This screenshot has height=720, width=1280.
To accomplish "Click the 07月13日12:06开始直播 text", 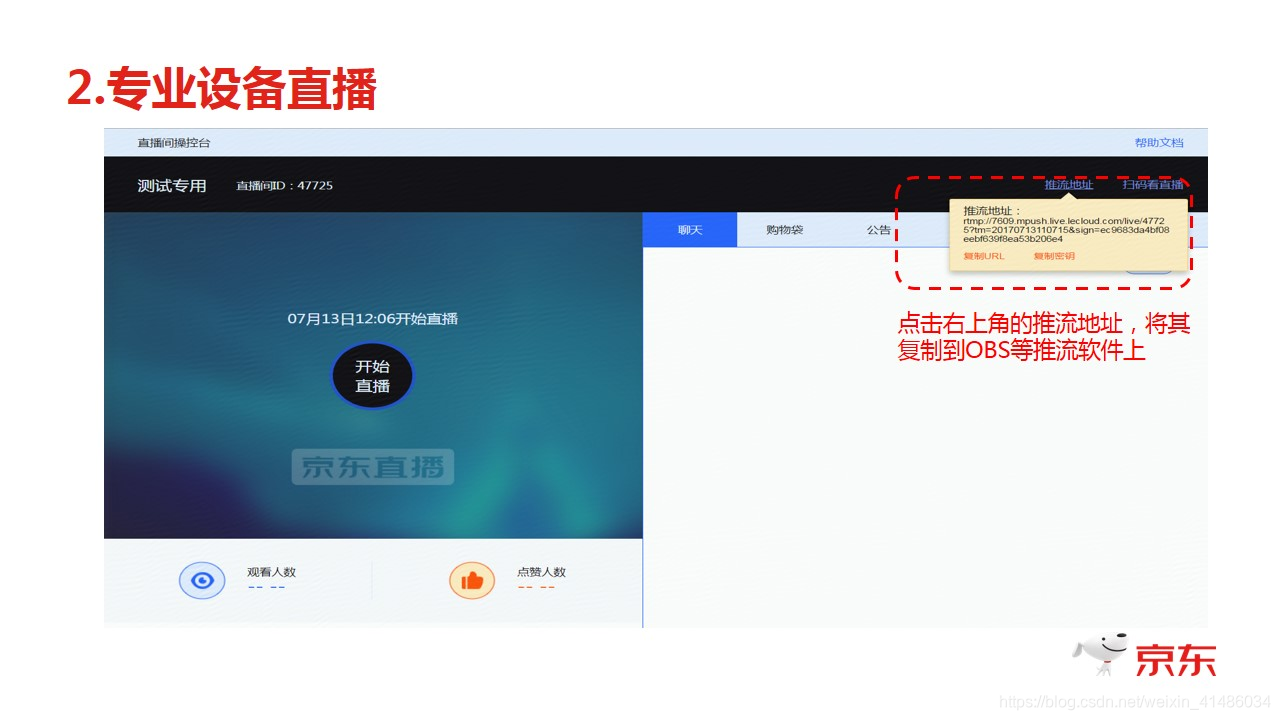I will 373,319.
